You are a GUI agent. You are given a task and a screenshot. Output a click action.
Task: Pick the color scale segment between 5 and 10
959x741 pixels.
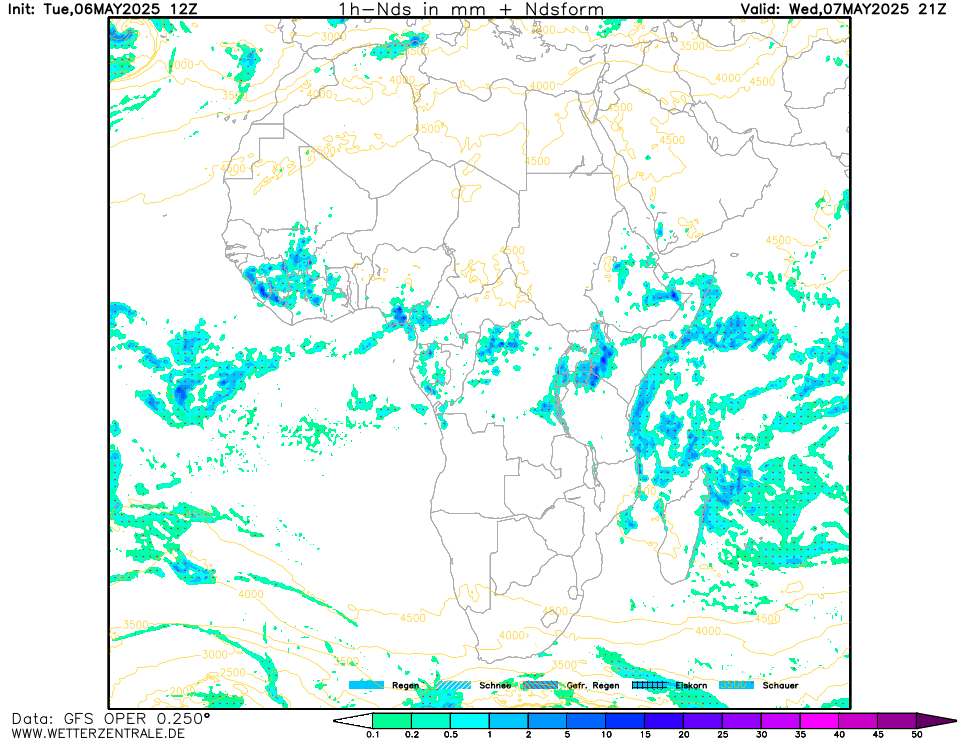587,720
